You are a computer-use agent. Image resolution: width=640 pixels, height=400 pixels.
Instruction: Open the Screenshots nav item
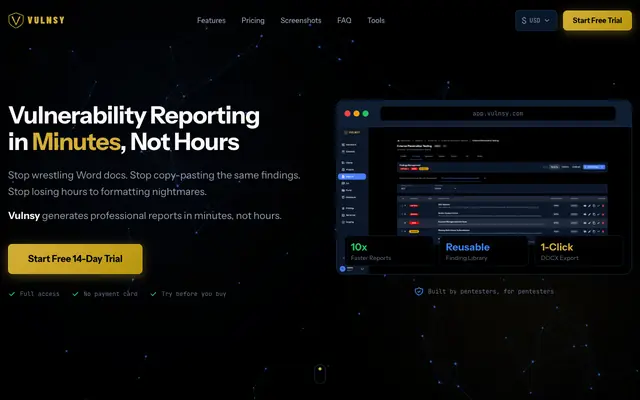tap(301, 20)
